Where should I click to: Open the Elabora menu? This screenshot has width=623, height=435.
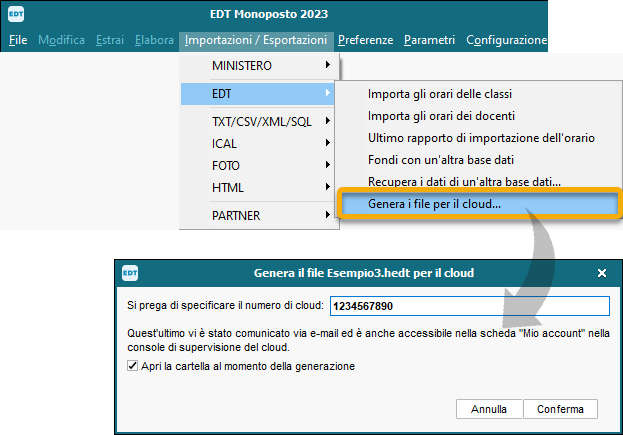click(x=154, y=40)
